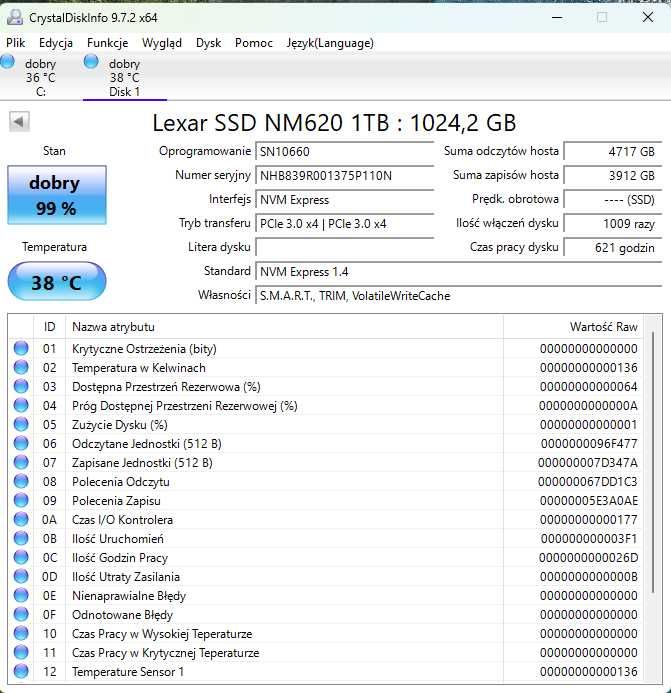The width and height of the screenshot is (671, 693).
Task: Open the Pomoc menu
Action: tap(254, 43)
